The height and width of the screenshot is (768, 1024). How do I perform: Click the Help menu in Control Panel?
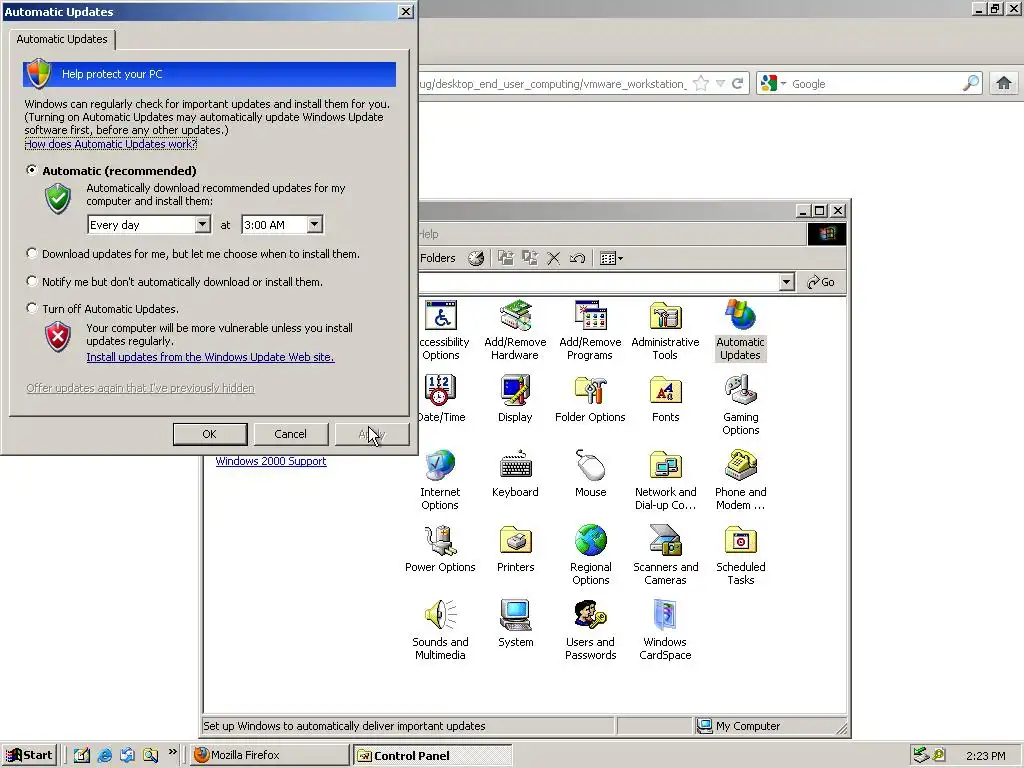point(428,234)
